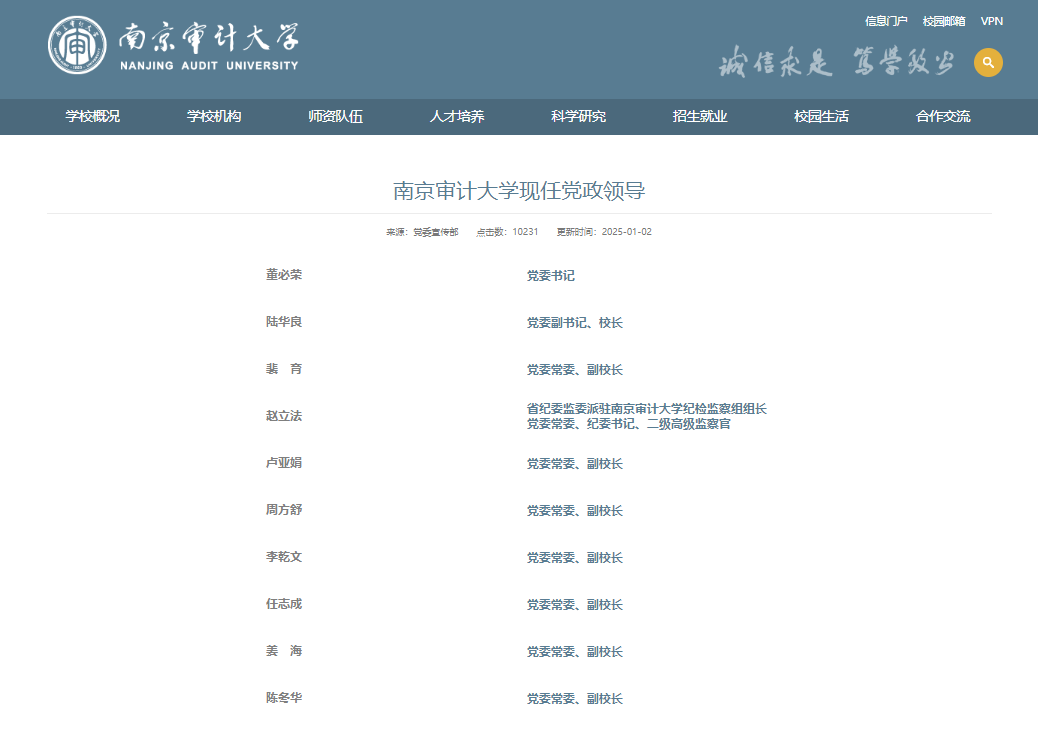
Task: Open the 信息门户 link
Action: pos(886,21)
